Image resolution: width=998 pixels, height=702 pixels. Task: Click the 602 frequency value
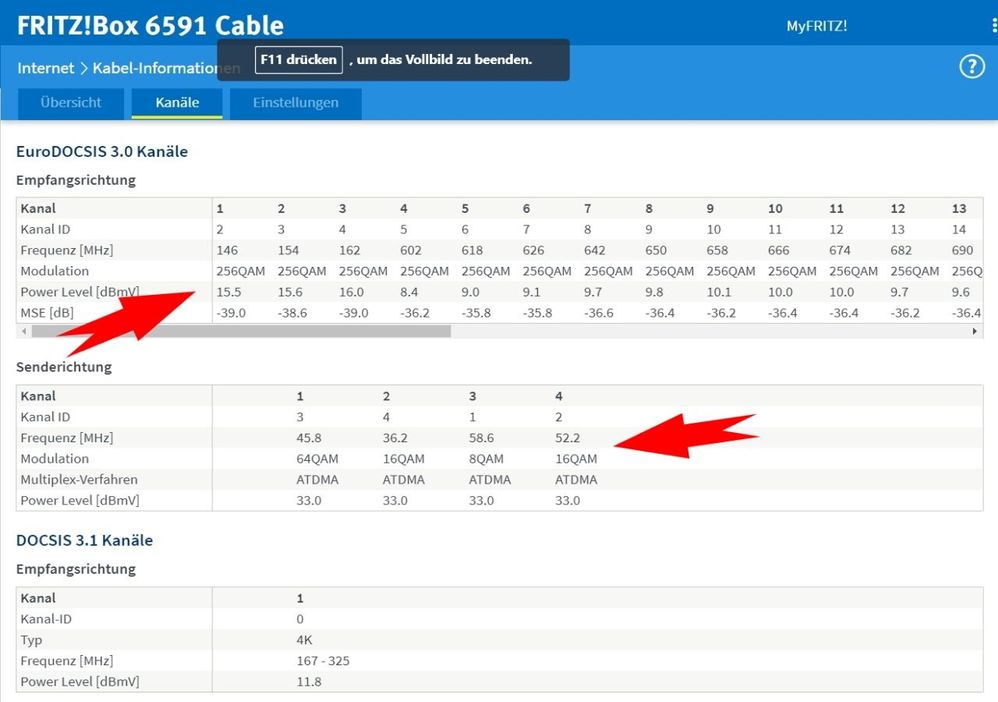[411, 250]
